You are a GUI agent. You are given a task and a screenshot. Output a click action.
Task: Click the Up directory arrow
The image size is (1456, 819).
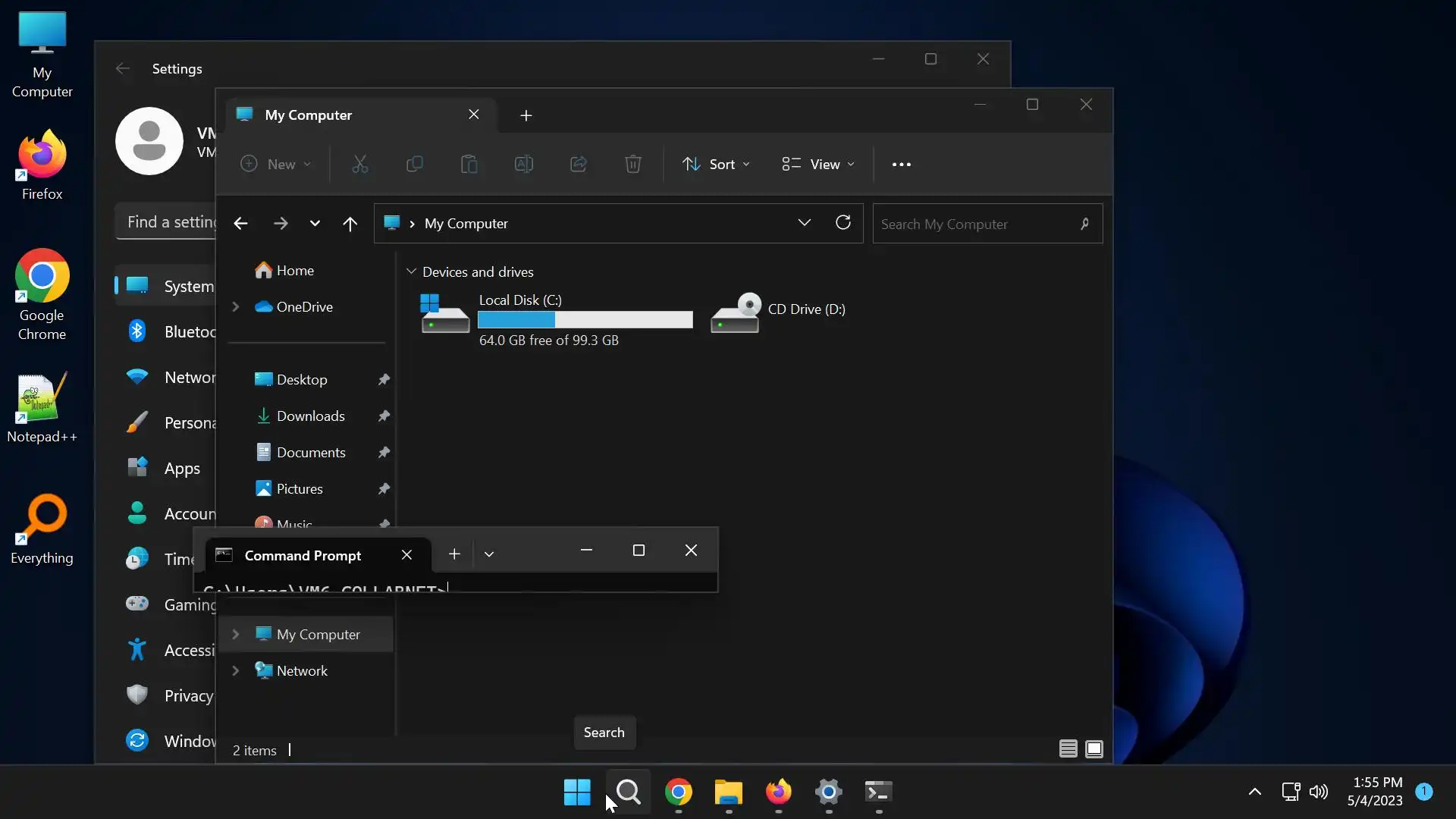pos(350,224)
